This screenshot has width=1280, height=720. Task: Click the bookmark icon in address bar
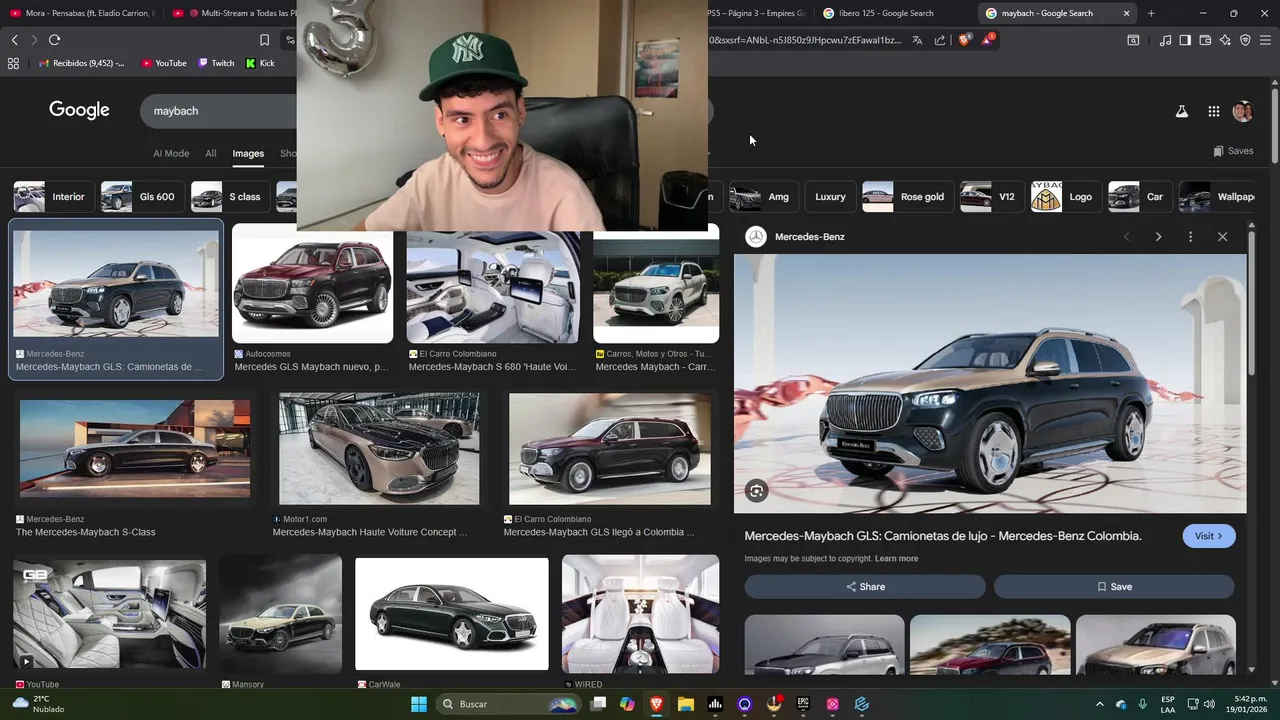(x=264, y=40)
